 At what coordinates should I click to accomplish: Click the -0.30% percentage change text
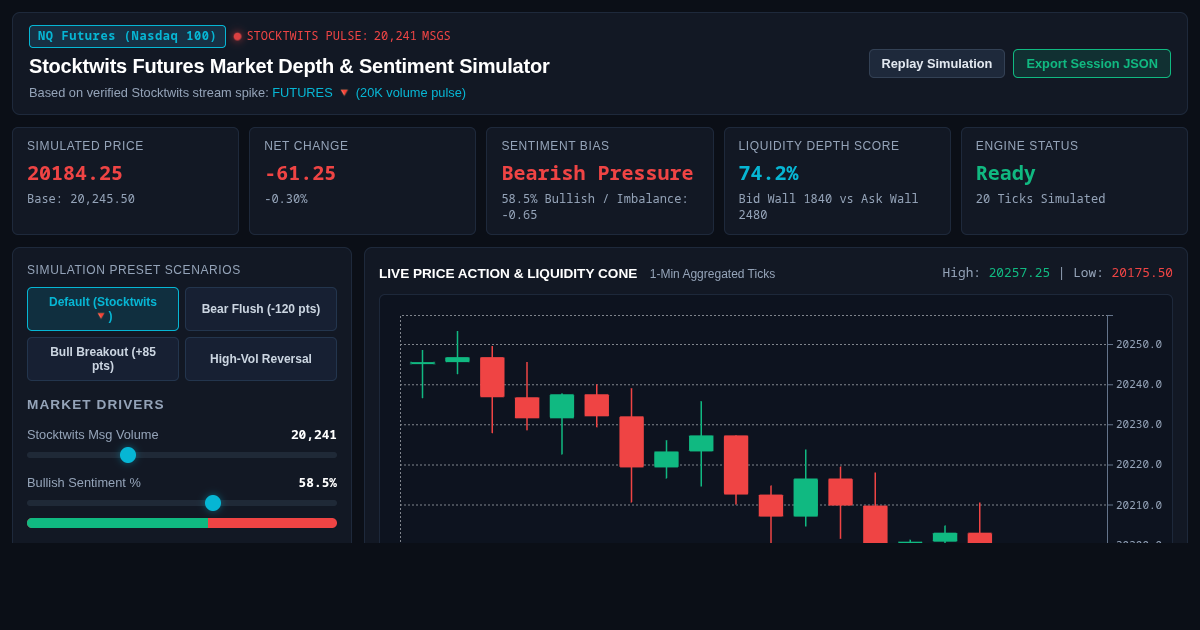coord(286,199)
